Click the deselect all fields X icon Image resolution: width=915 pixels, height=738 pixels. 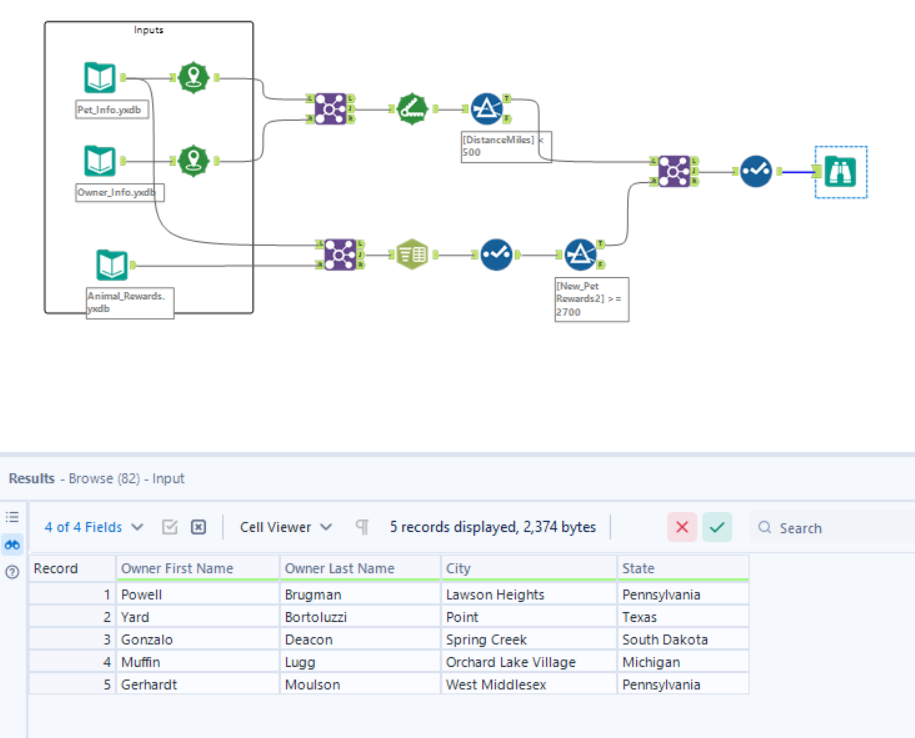[198, 527]
